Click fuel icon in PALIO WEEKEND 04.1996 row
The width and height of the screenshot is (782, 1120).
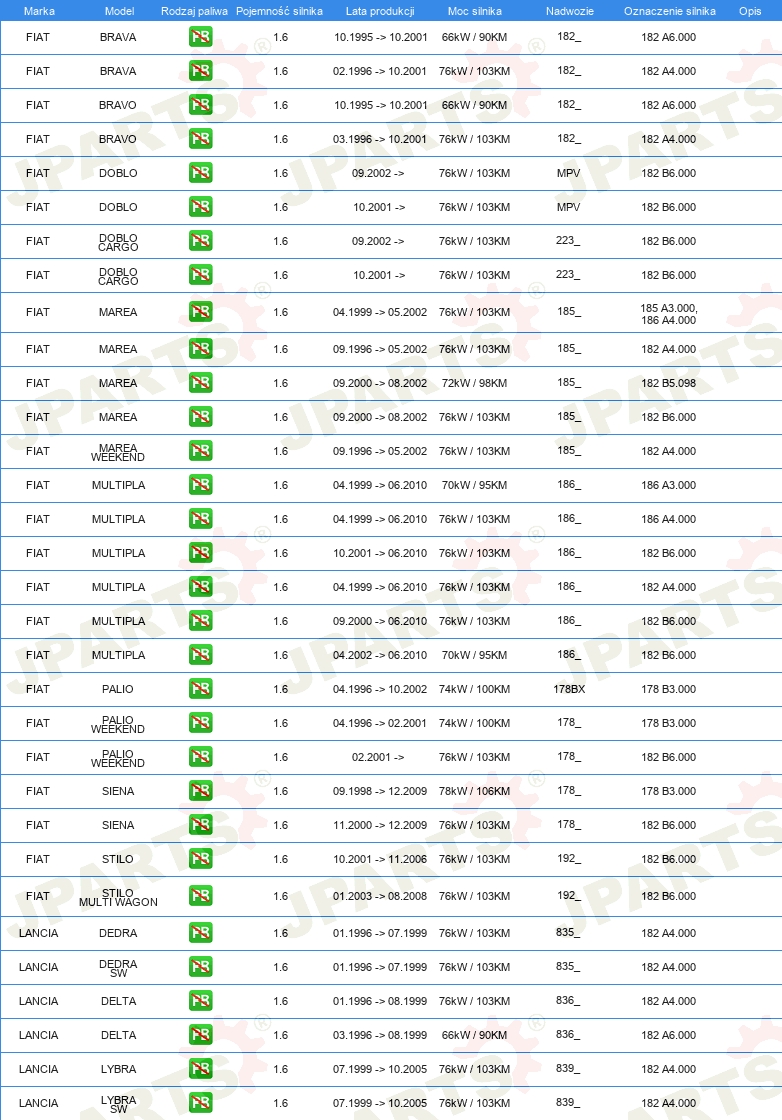[x=201, y=723]
